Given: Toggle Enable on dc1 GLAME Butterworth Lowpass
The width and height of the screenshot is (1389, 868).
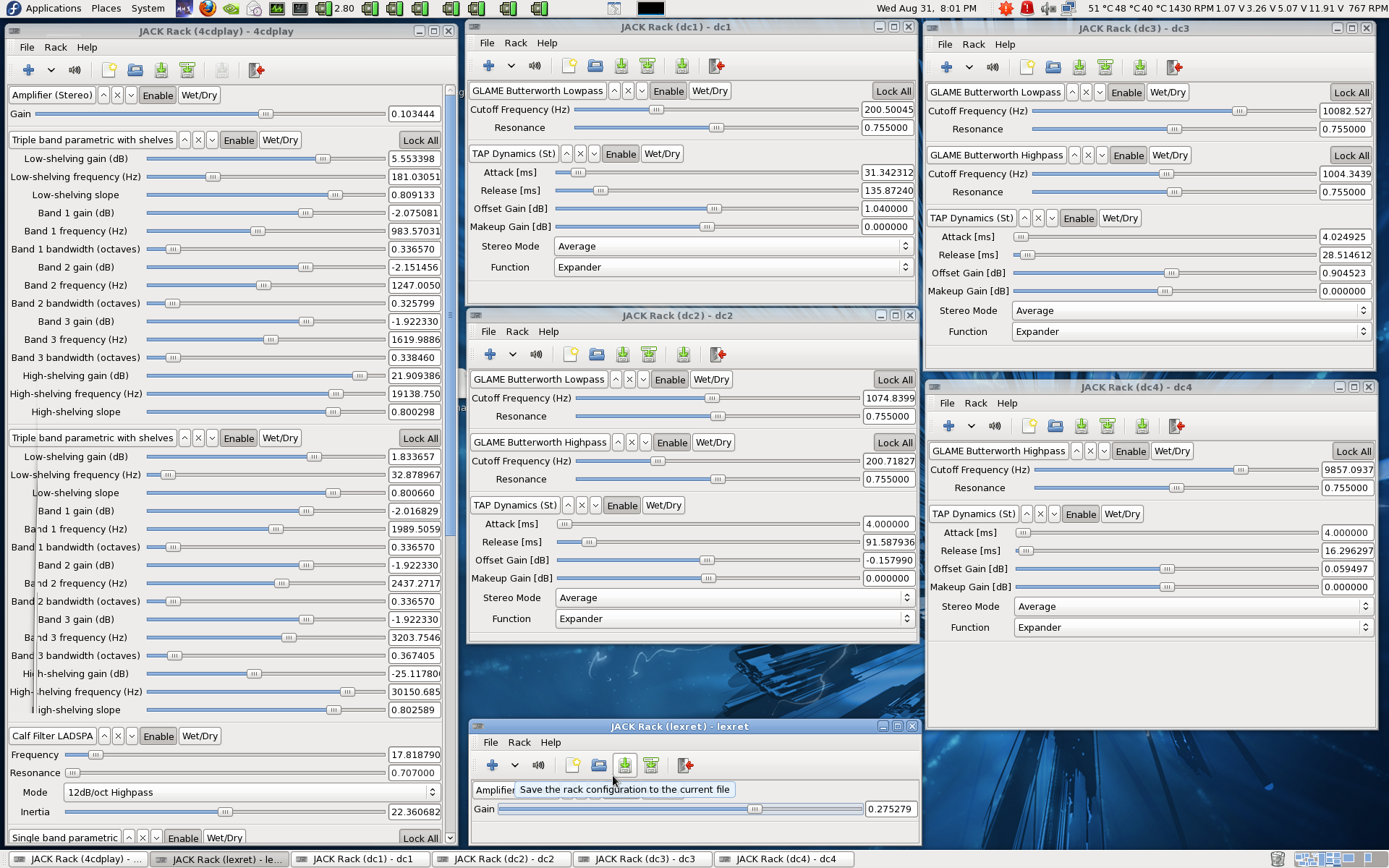Looking at the screenshot, I should click(668, 90).
